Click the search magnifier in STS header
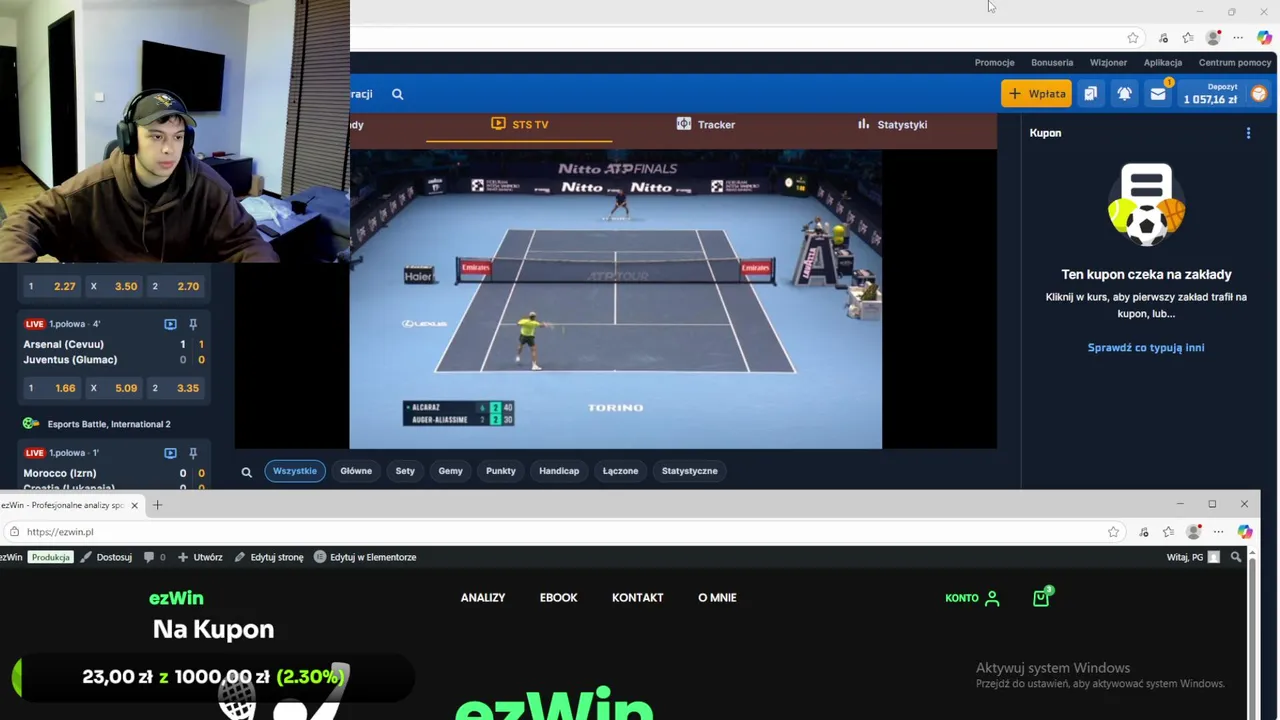Screen dimensions: 1280x720 tap(397, 94)
